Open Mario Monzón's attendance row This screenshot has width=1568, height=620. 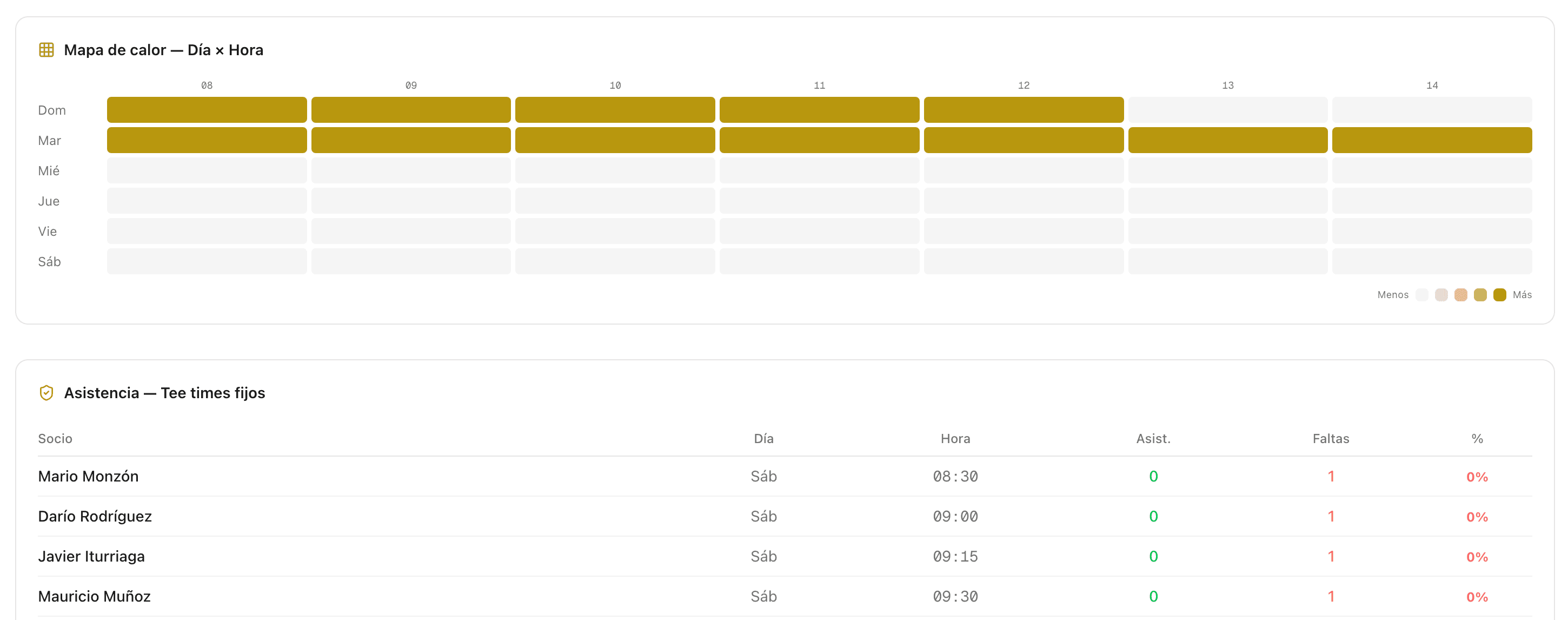88,476
